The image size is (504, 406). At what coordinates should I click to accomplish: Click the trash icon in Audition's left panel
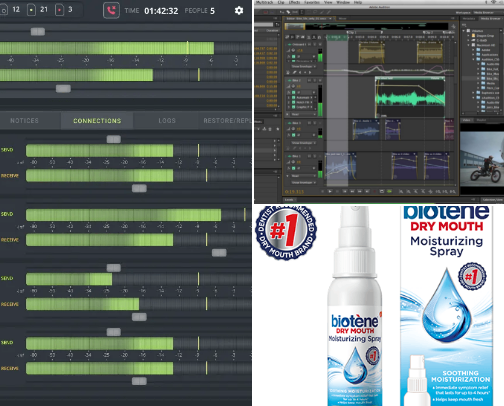(x=270, y=129)
